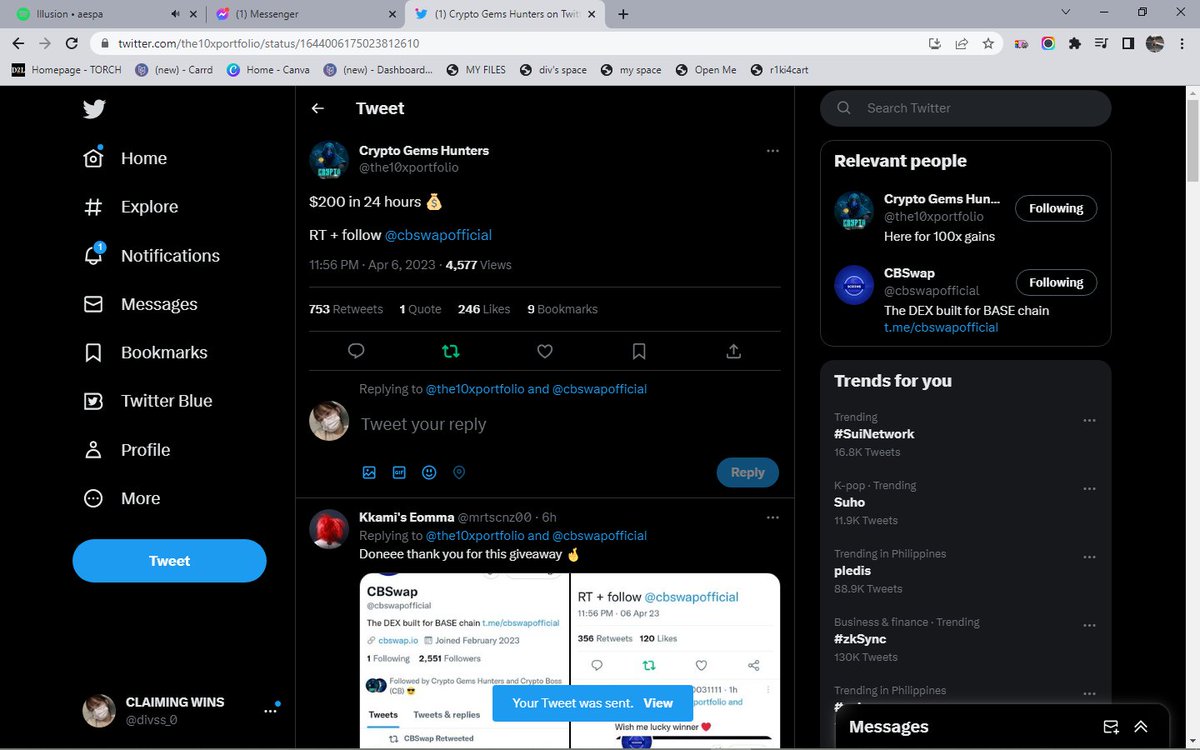The height and width of the screenshot is (750, 1200).
Task: Open Profile in the sidebar
Action: point(127,450)
